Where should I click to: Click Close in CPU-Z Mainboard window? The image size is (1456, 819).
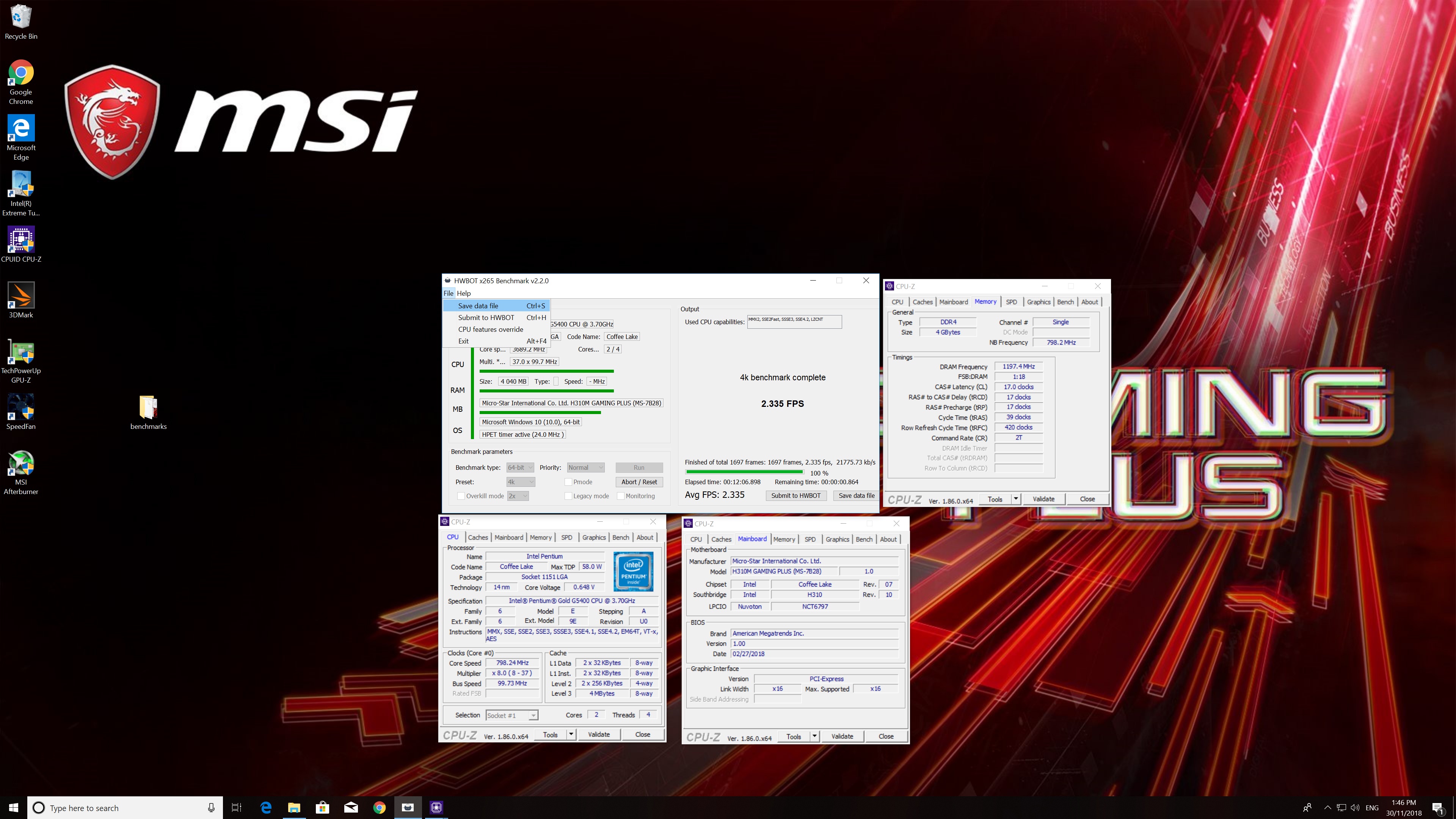[x=886, y=736]
